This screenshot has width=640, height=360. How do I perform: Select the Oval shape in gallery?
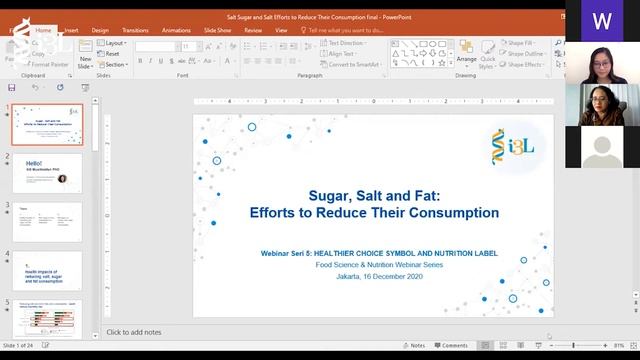coord(433,44)
